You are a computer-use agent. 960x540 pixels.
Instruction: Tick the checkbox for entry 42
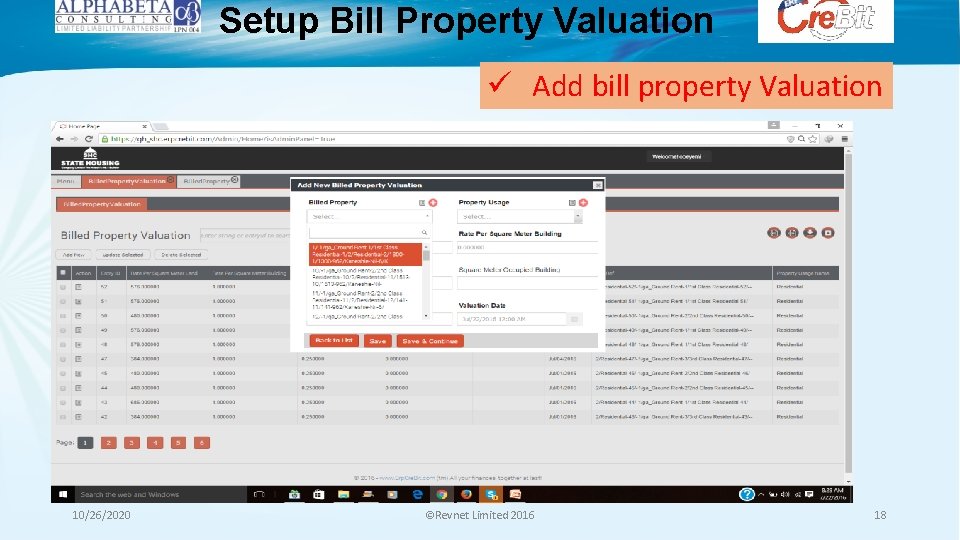62,417
